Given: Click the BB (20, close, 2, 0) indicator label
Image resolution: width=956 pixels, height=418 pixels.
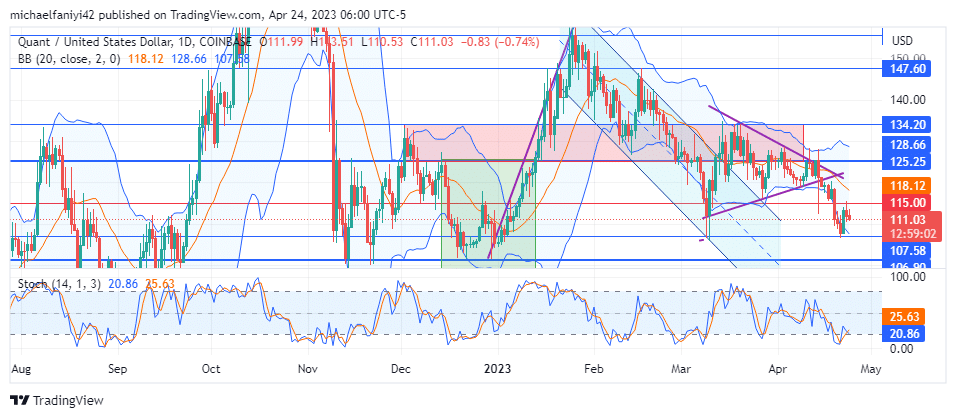Looking at the screenshot, I should (68, 59).
